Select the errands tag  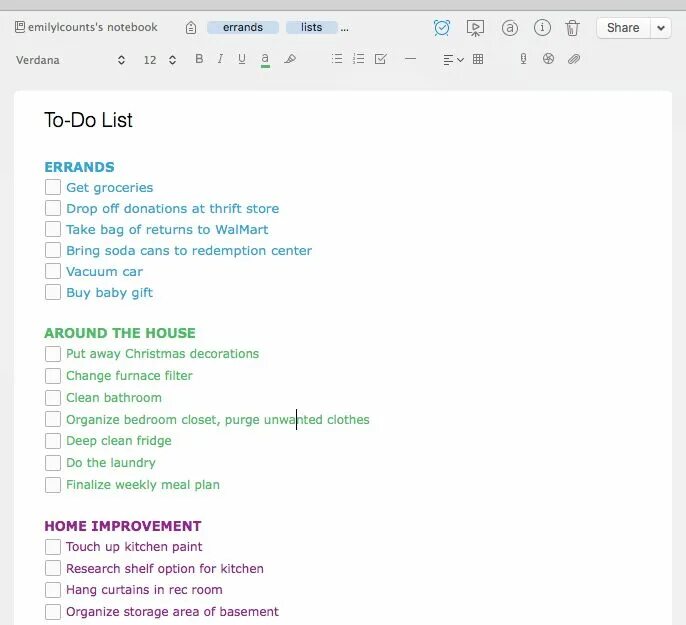point(243,28)
